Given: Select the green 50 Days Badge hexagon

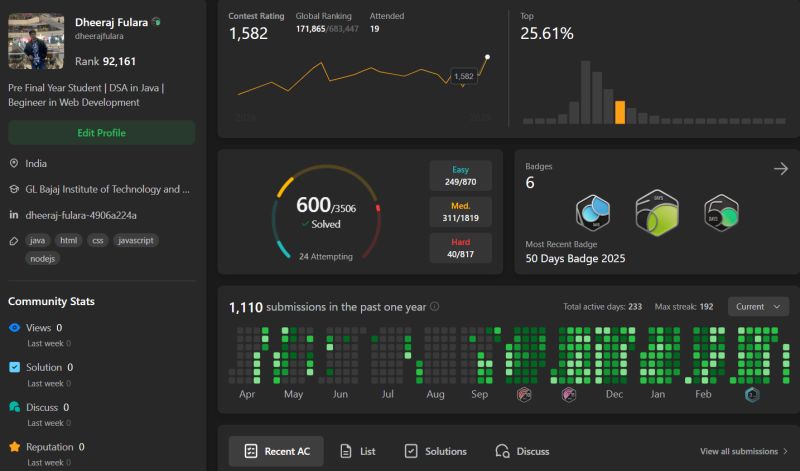Looking at the screenshot, I should click(721, 213).
